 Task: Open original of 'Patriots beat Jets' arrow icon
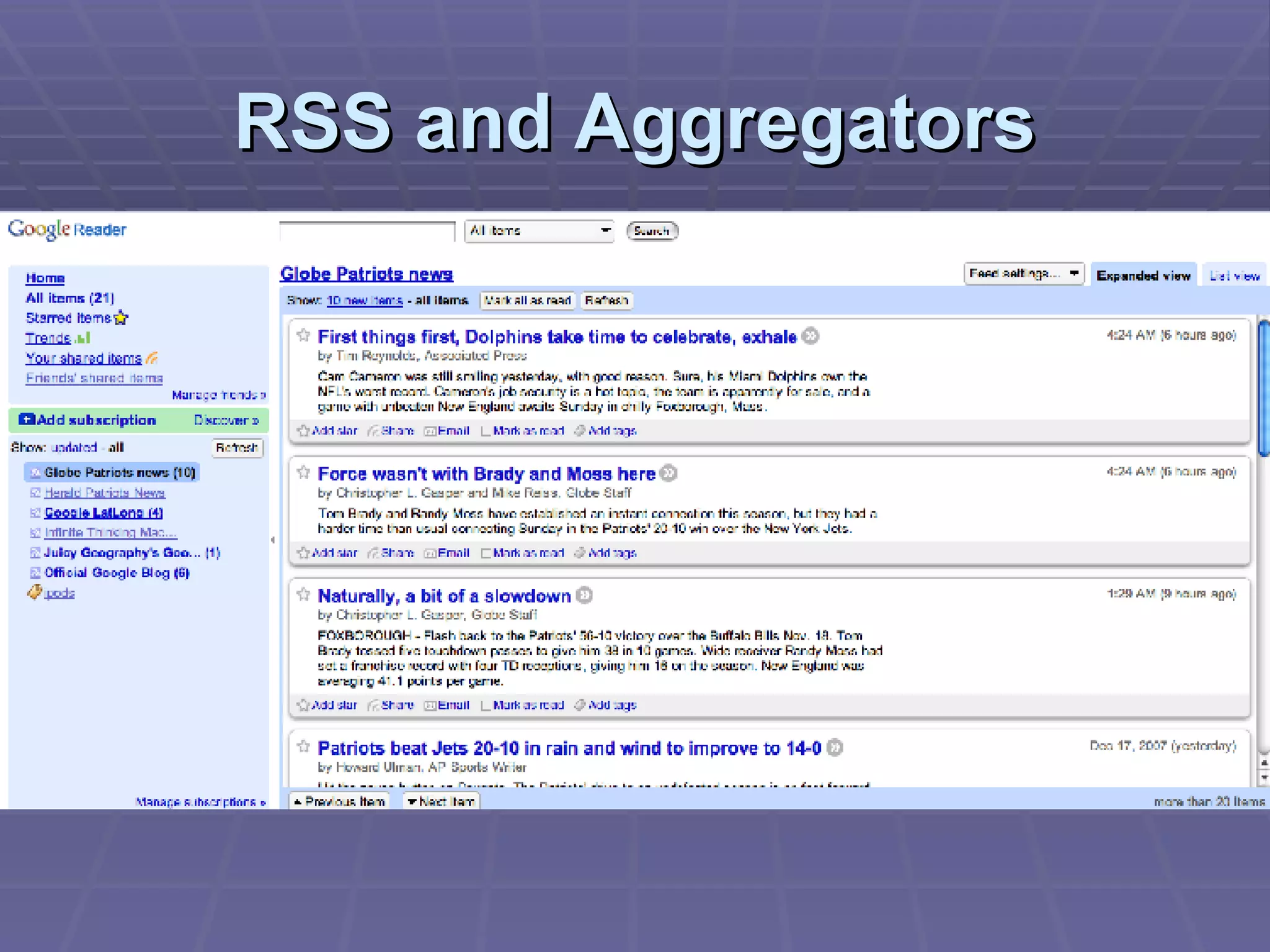pyautogui.click(x=835, y=747)
